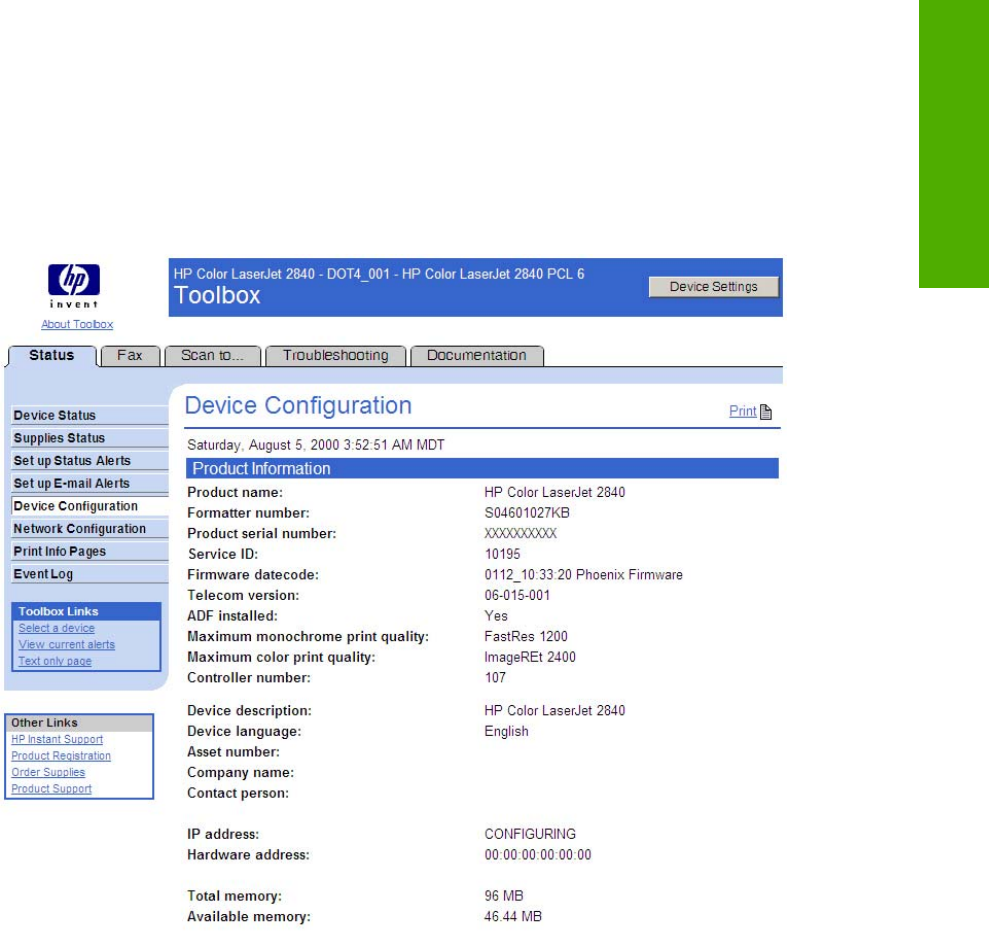The image size is (989, 947).
Task: Switch to the Fax tab
Action: (130, 356)
